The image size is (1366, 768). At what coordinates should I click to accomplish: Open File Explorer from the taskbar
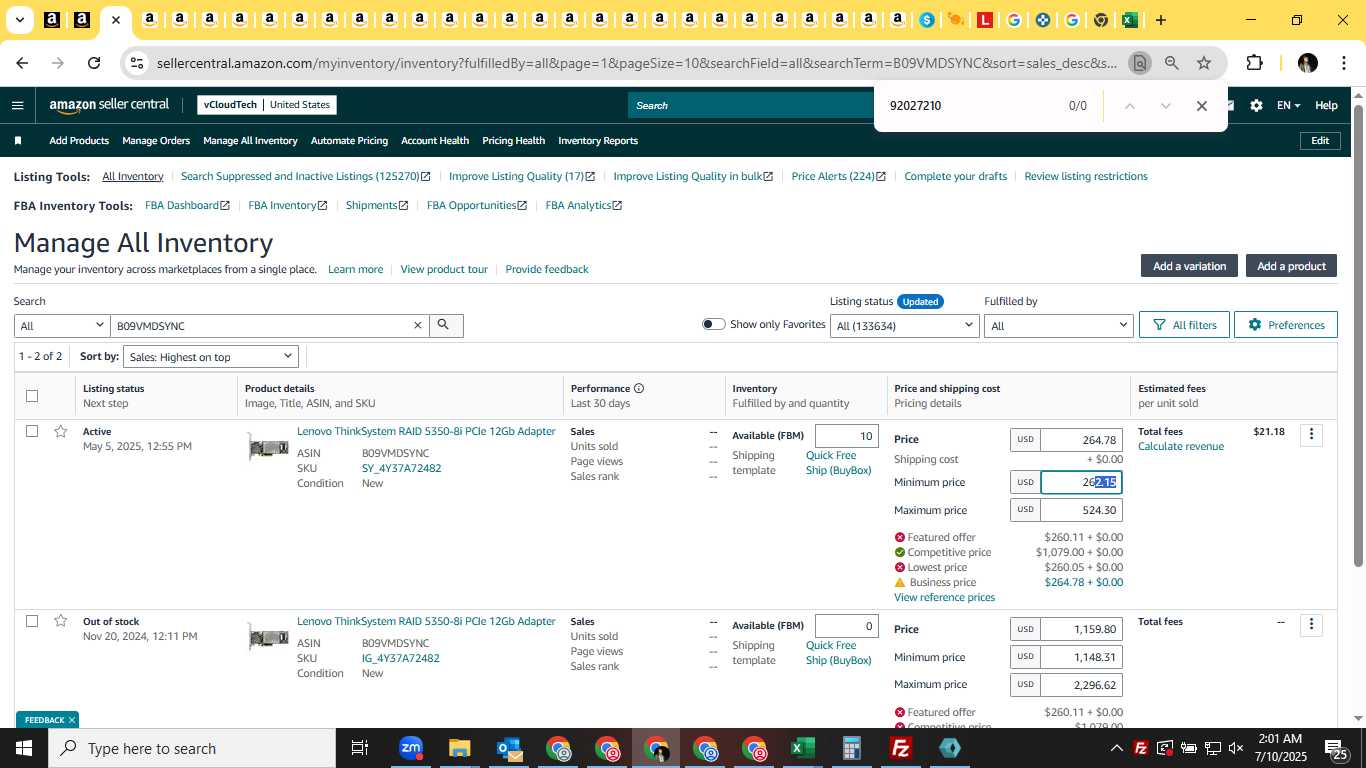pyautogui.click(x=459, y=748)
